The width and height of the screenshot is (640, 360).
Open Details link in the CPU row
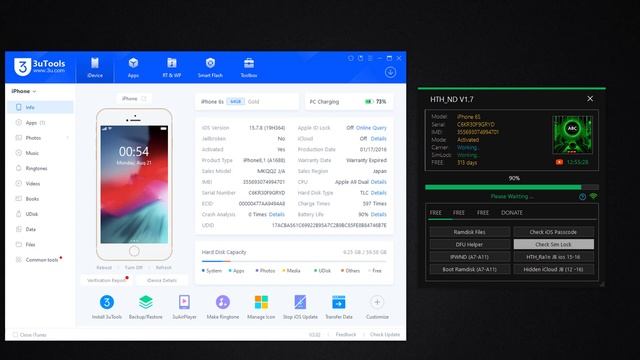click(x=378, y=182)
